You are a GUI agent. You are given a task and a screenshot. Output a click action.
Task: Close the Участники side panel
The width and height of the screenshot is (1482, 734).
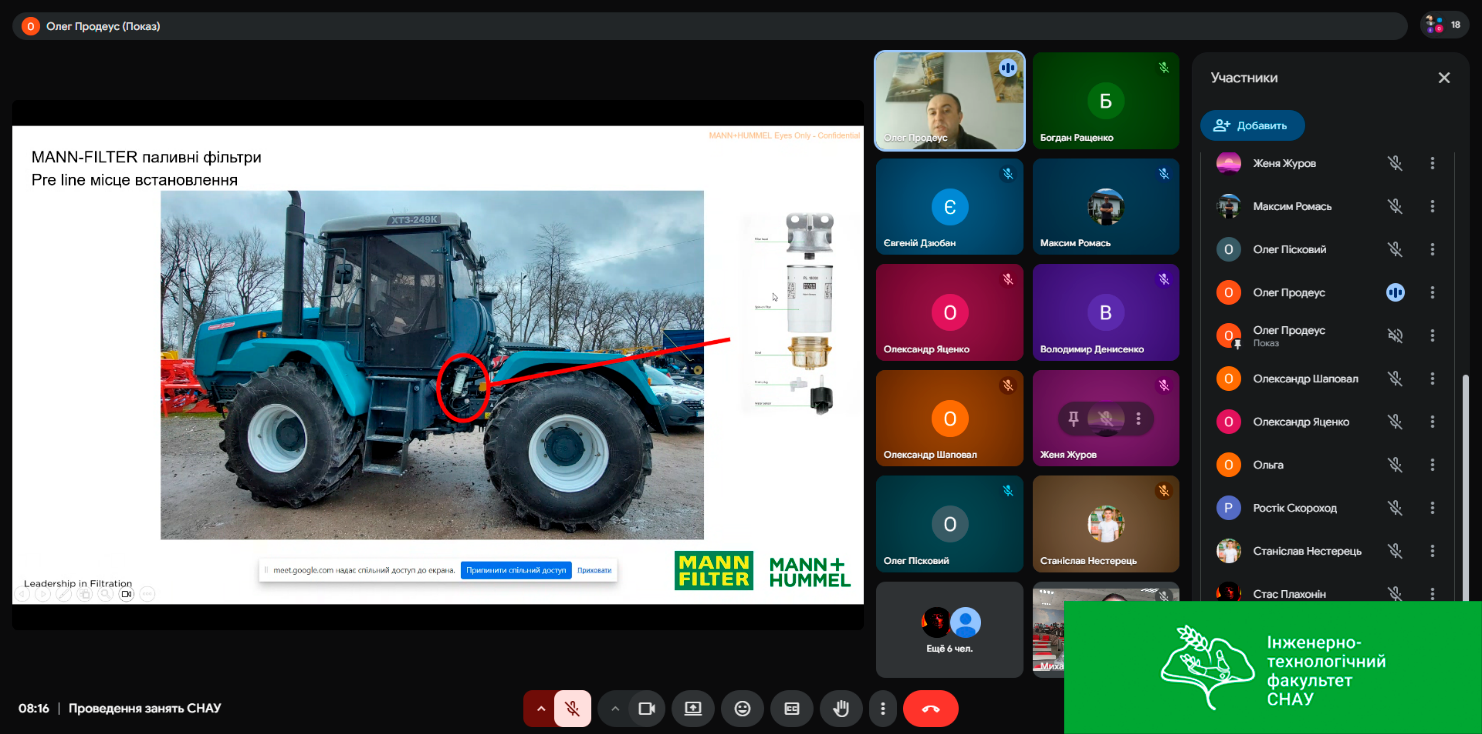pos(1443,78)
